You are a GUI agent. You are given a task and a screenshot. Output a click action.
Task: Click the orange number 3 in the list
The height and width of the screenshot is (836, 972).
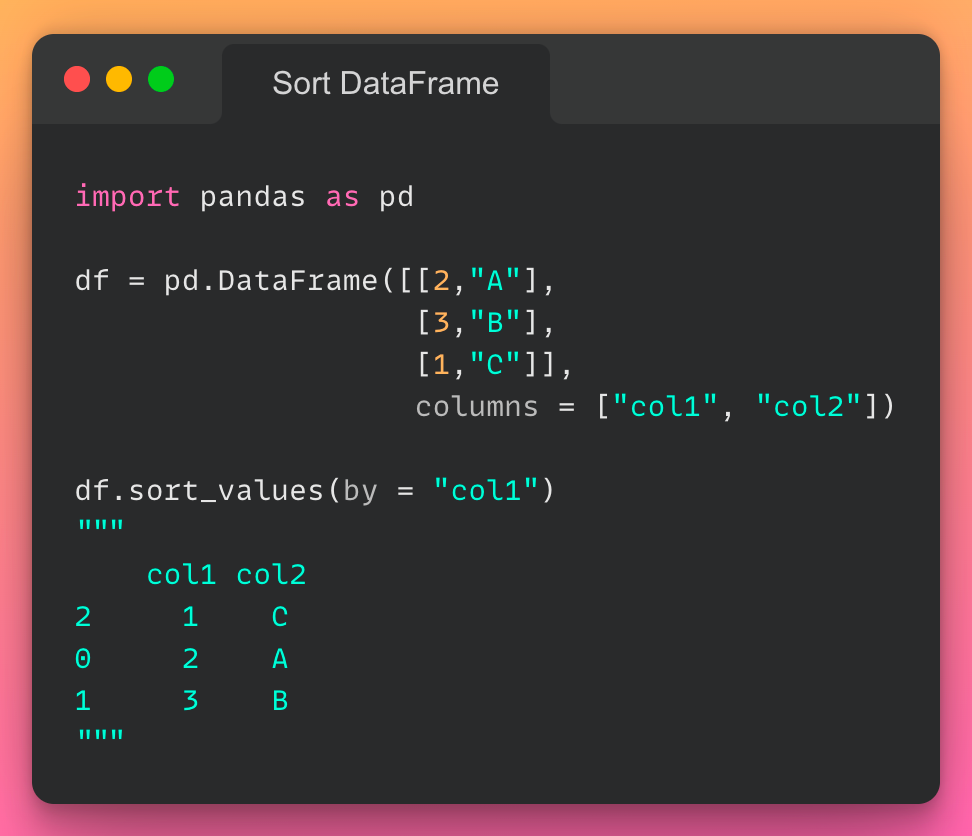point(441,323)
